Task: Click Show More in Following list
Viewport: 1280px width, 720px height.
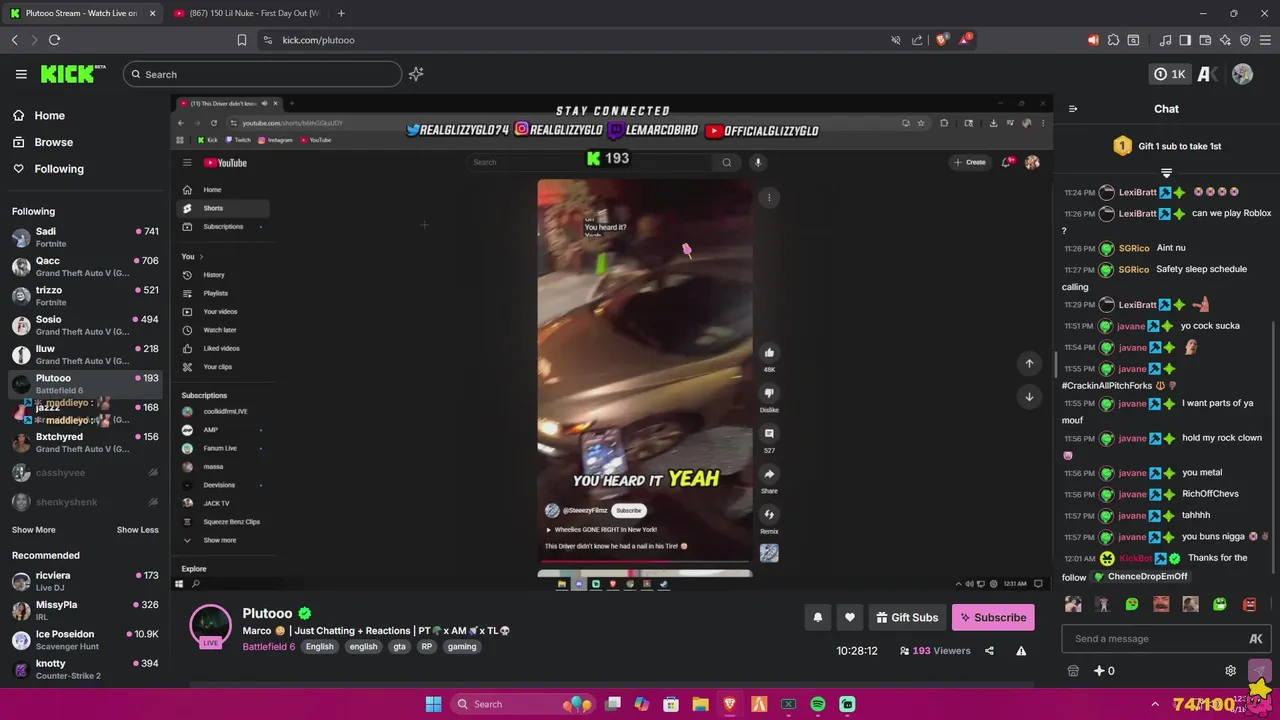Action: 34,530
